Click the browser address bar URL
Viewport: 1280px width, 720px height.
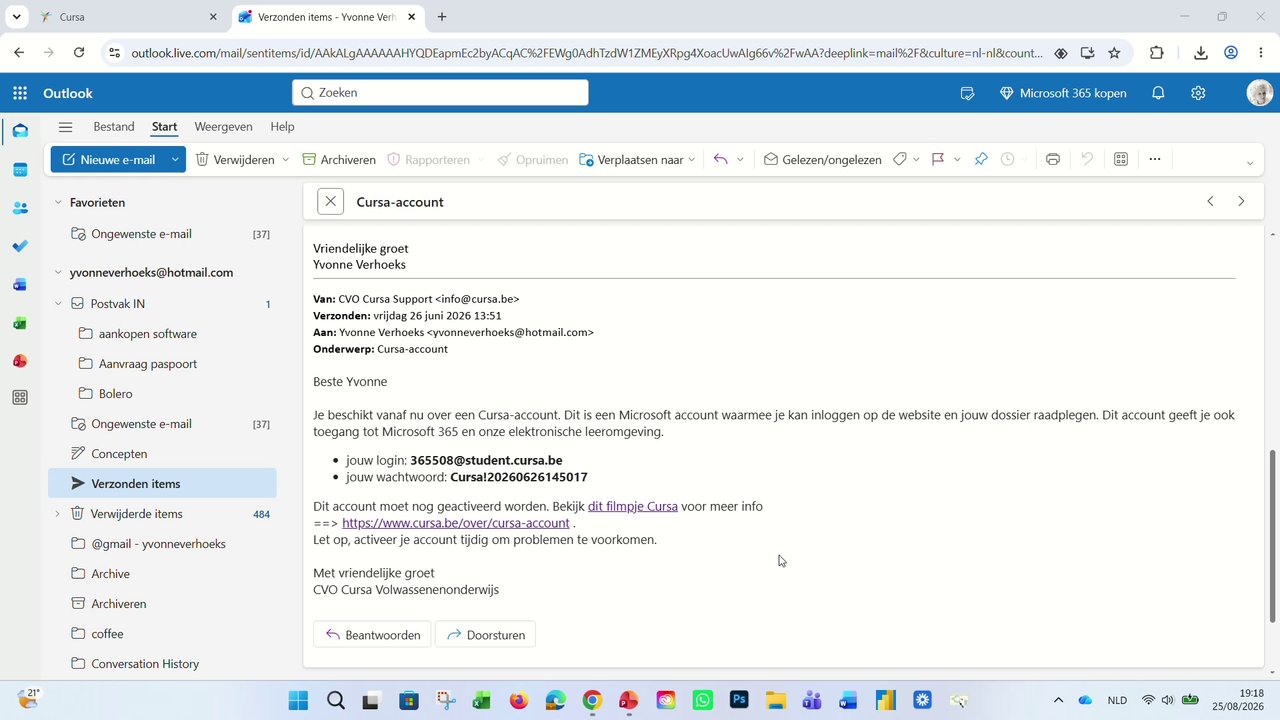pos(587,53)
